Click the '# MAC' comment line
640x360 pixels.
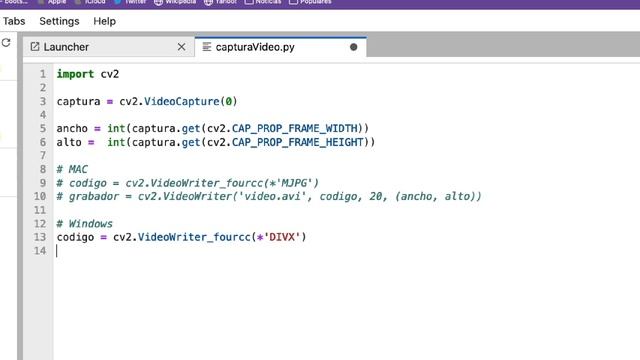click(x=72, y=169)
